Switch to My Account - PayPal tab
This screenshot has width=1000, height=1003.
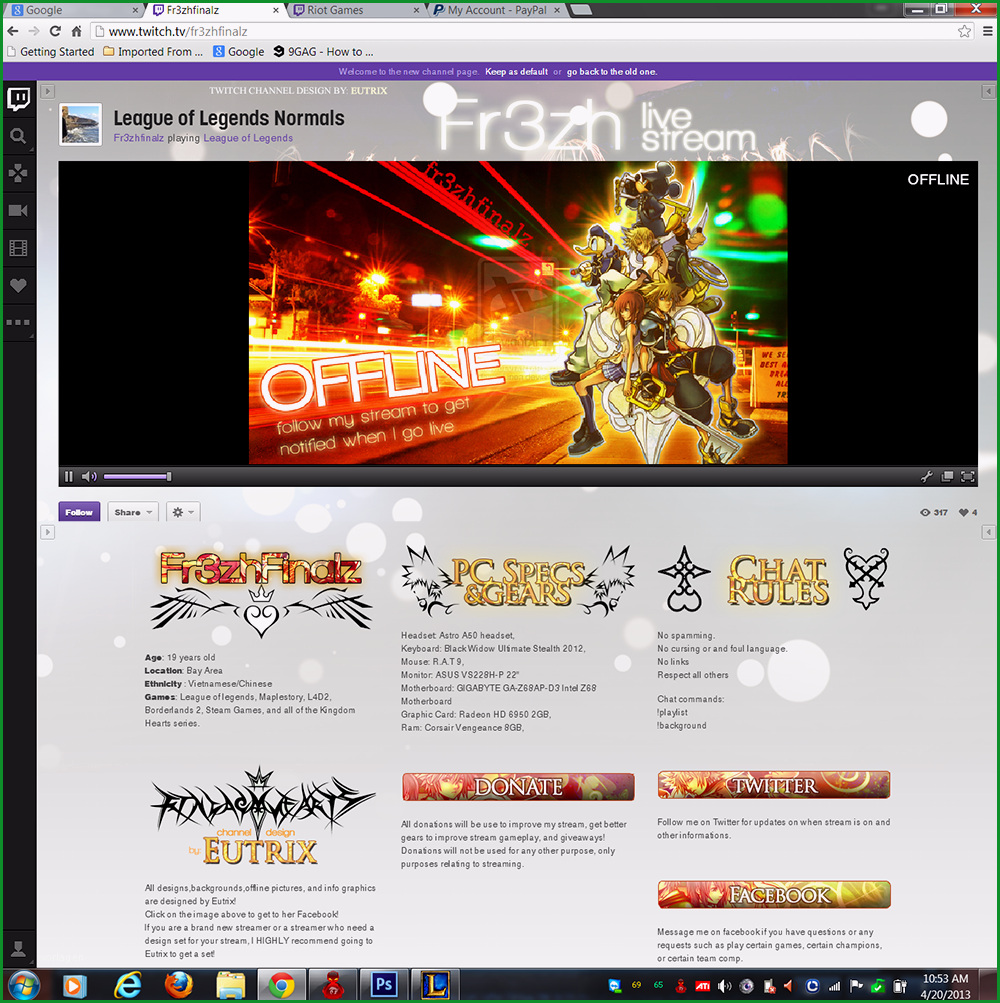point(497,10)
